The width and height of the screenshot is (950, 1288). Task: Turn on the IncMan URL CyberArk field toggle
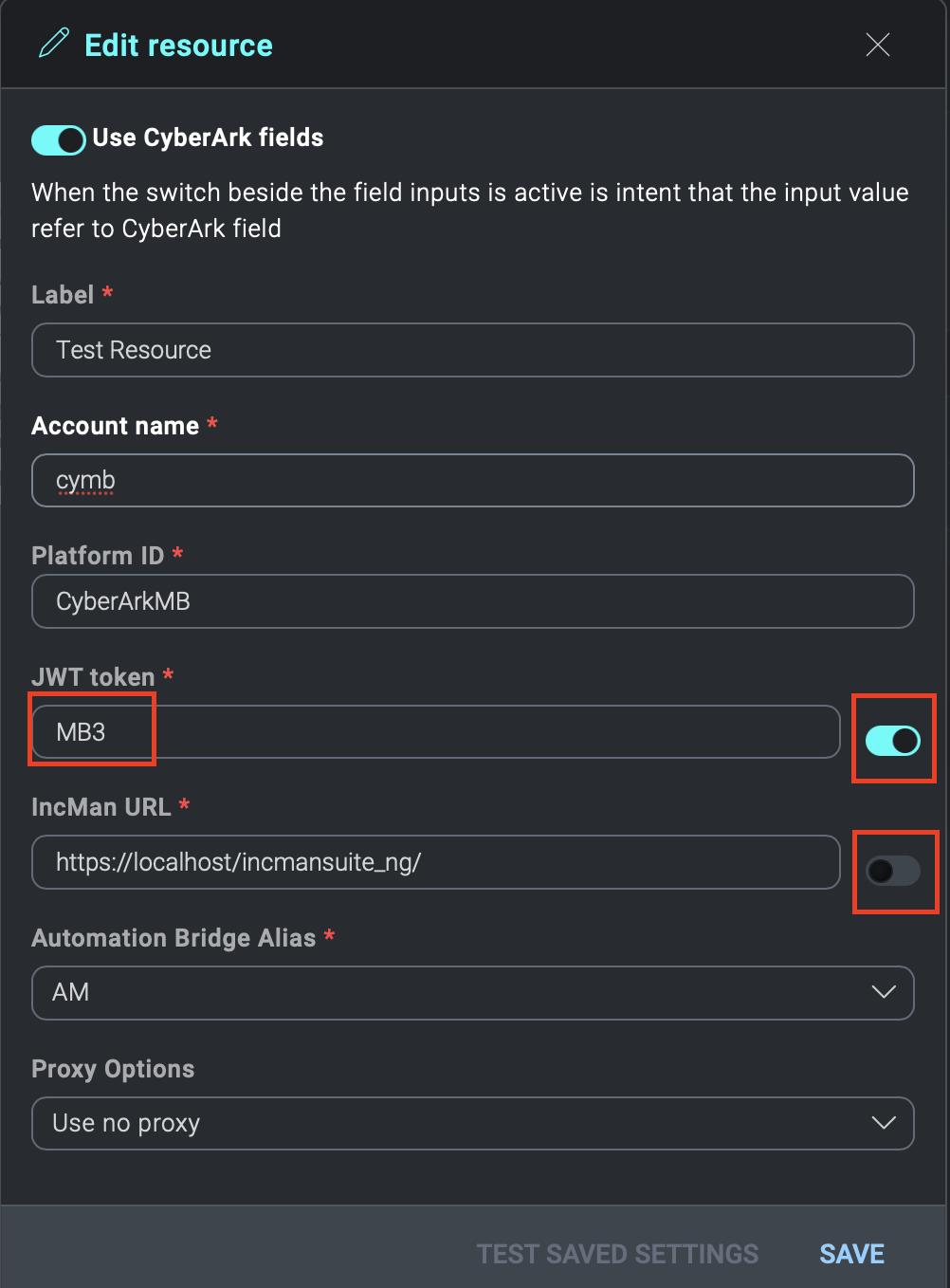click(x=894, y=872)
